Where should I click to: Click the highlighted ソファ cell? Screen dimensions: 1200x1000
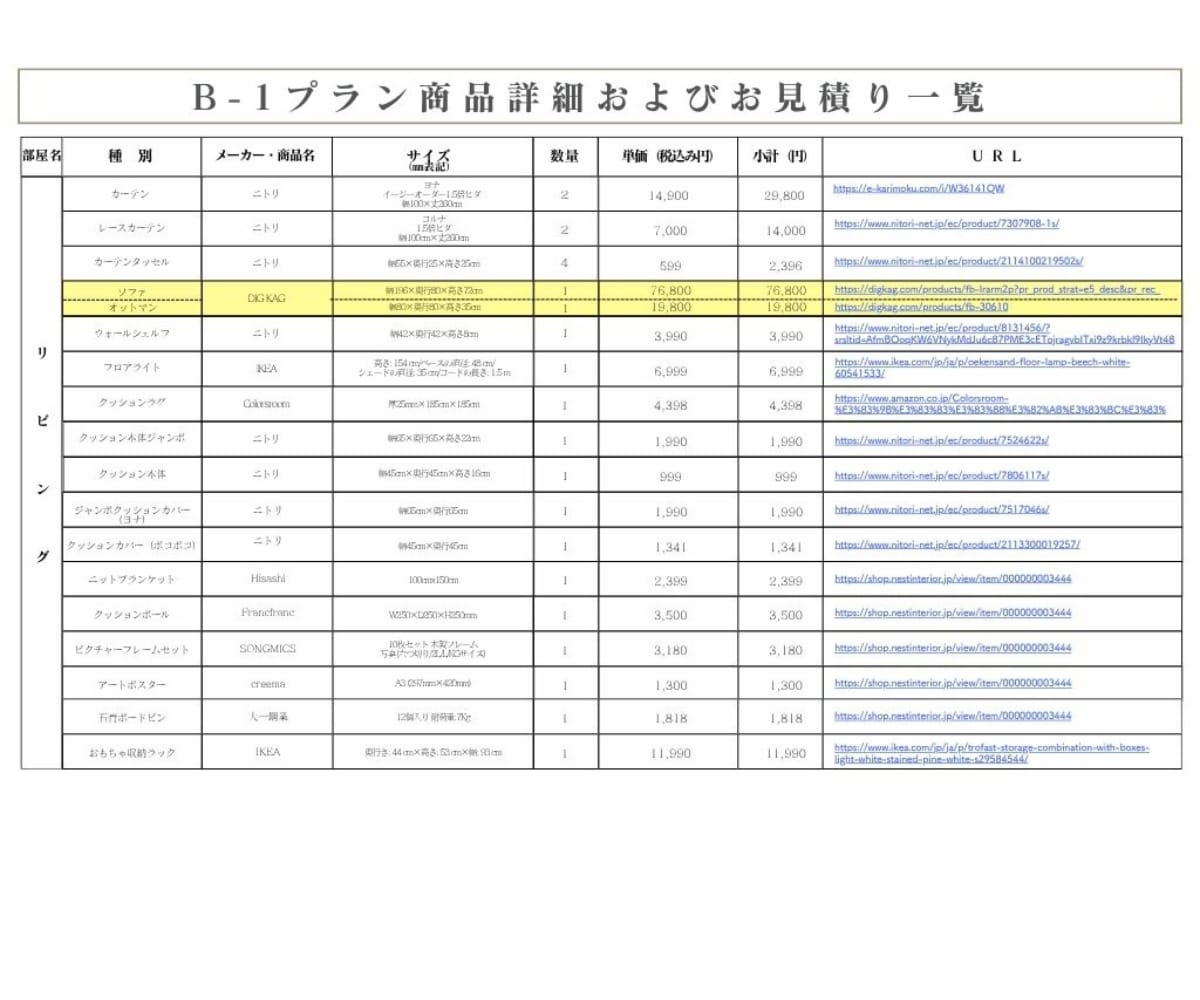[x=132, y=290]
